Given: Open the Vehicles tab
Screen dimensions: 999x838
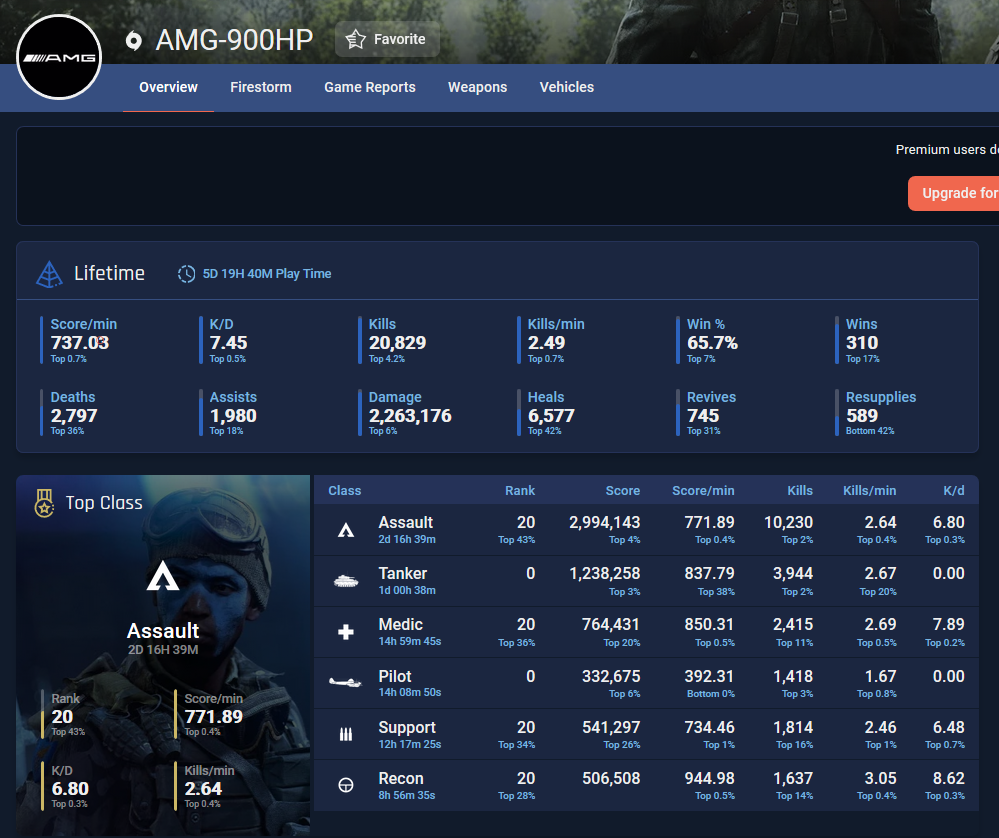Looking at the screenshot, I should click(x=566, y=87).
